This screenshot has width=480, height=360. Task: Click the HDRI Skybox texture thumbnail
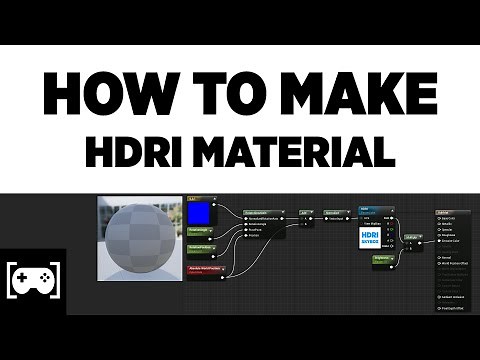click(x=370, y=238)
